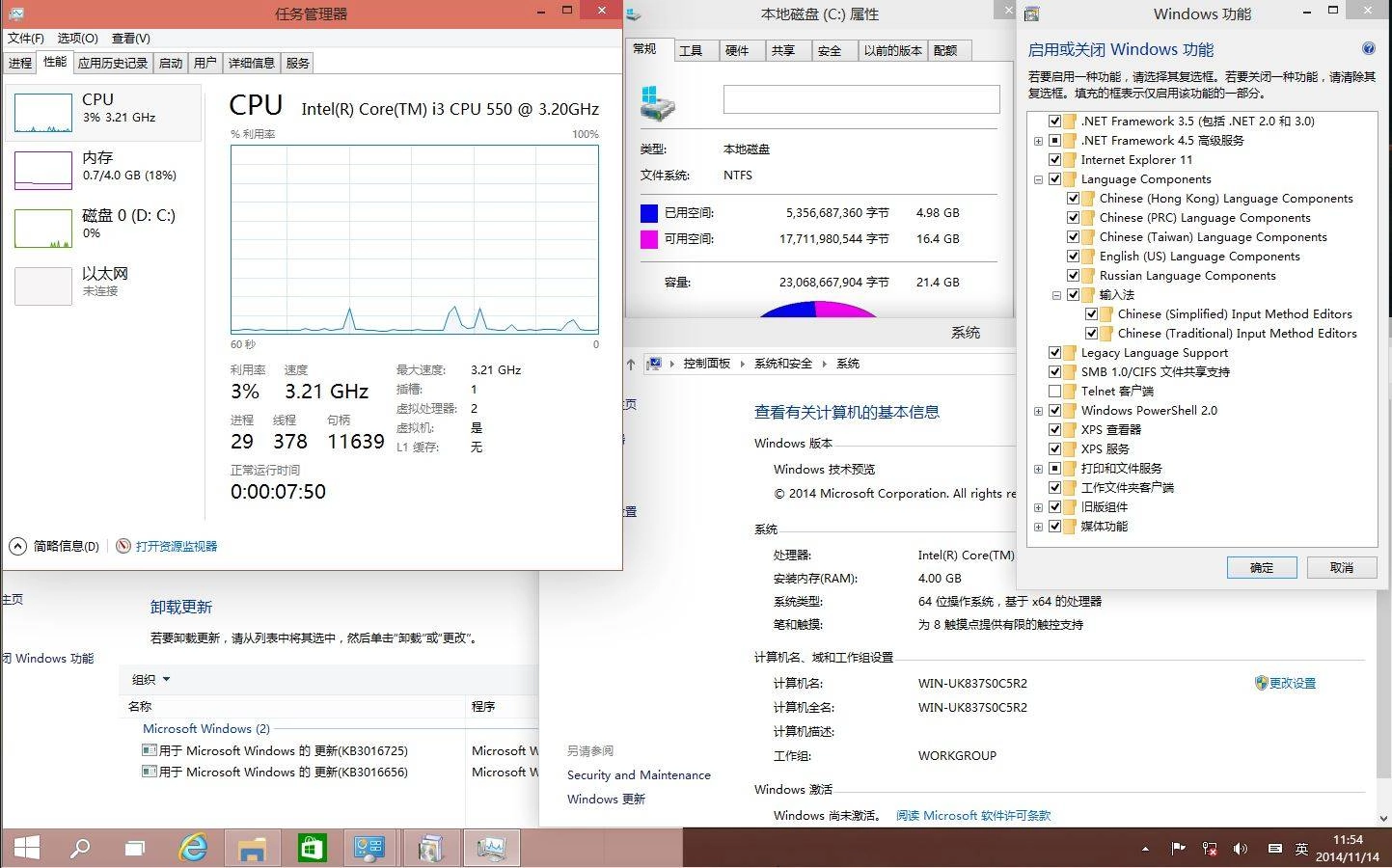Select Disk 0 graph thumbnail
Viewport: 1392px width, 868px height.
click(x=43, y=229)
